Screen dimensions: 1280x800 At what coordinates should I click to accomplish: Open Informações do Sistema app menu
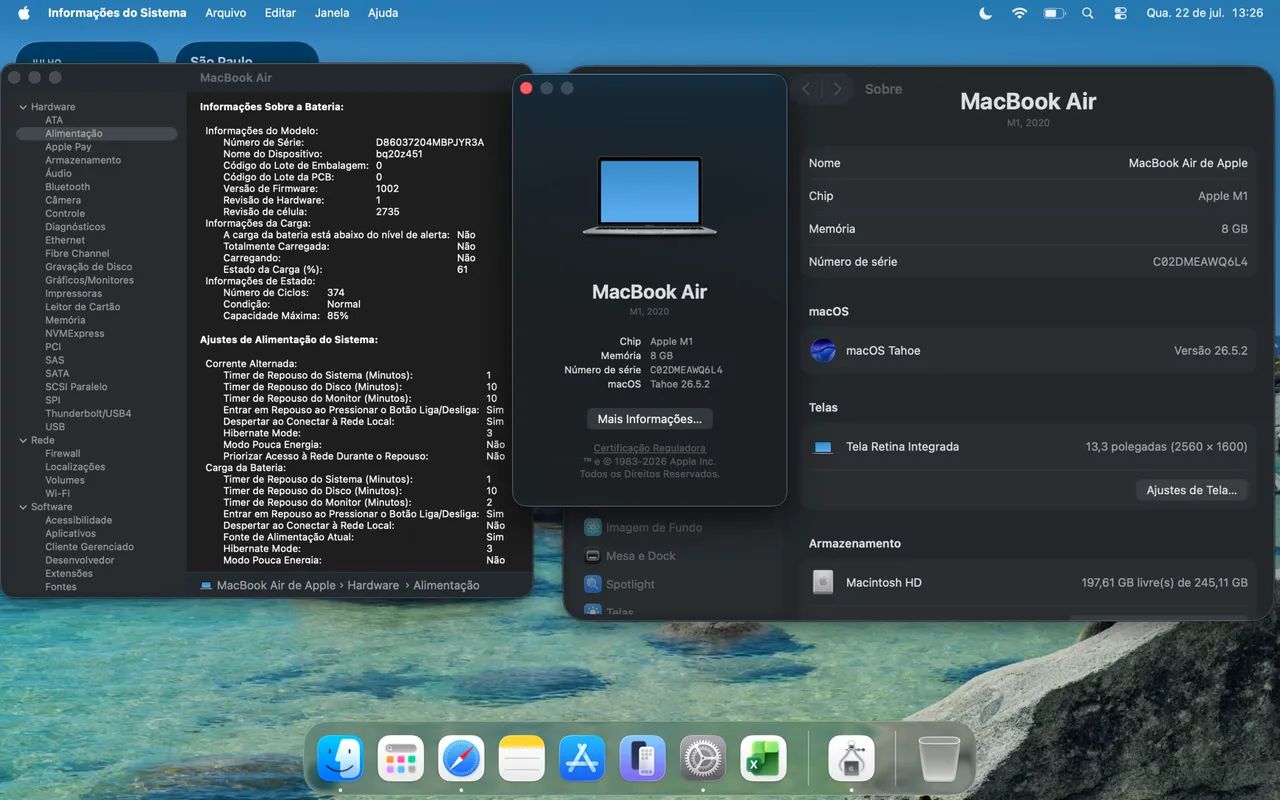[x=117, y=13]
